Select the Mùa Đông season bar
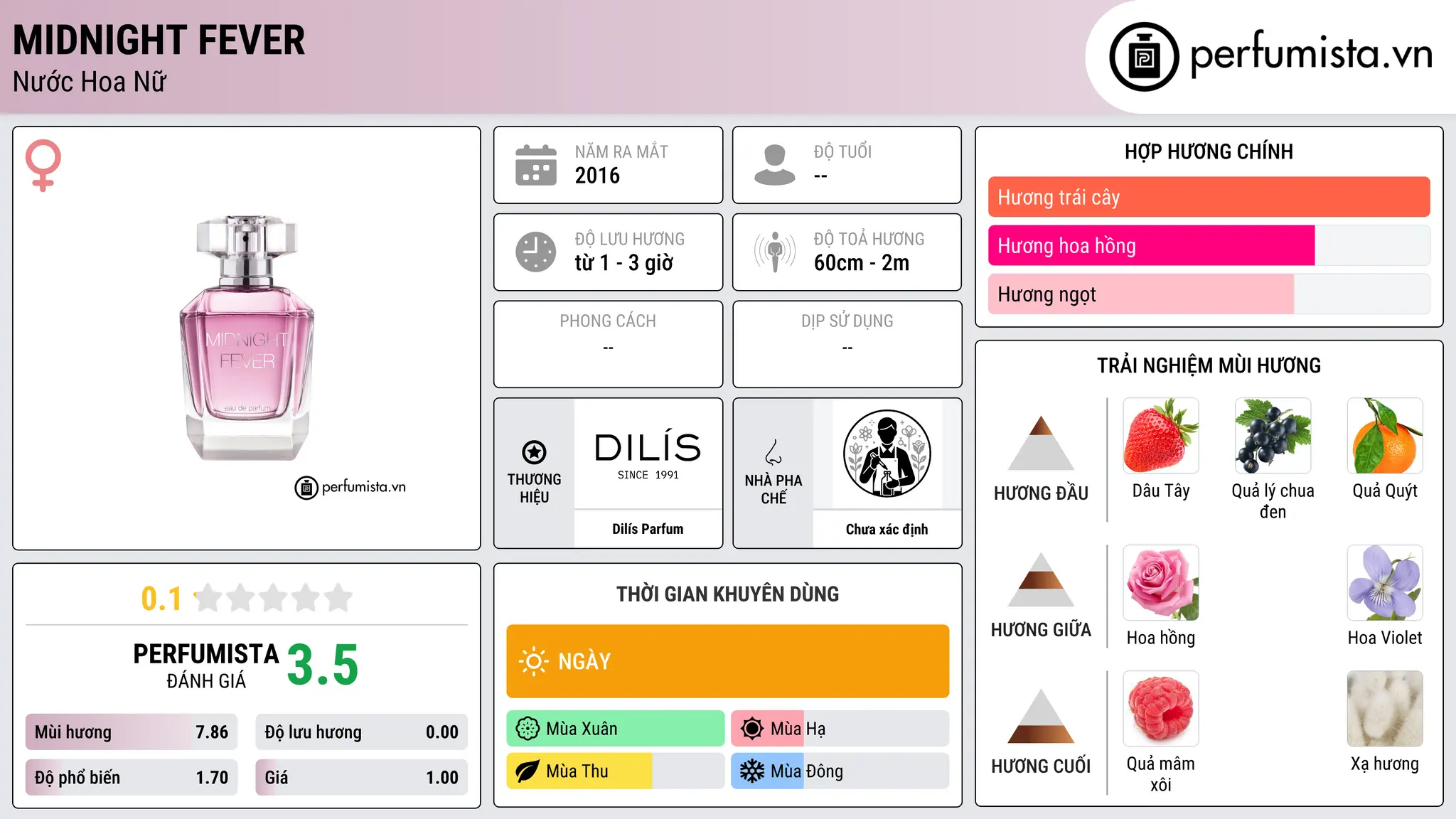This screenshot has width=1456, height=819. [840, 771]
